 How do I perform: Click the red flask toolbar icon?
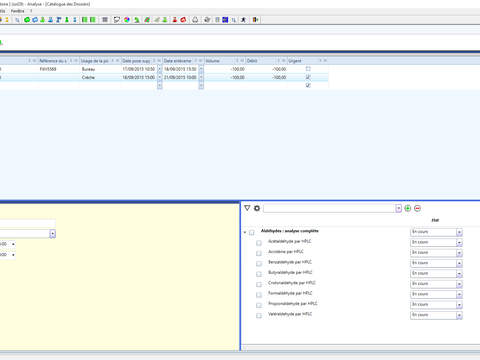[174, 20]
